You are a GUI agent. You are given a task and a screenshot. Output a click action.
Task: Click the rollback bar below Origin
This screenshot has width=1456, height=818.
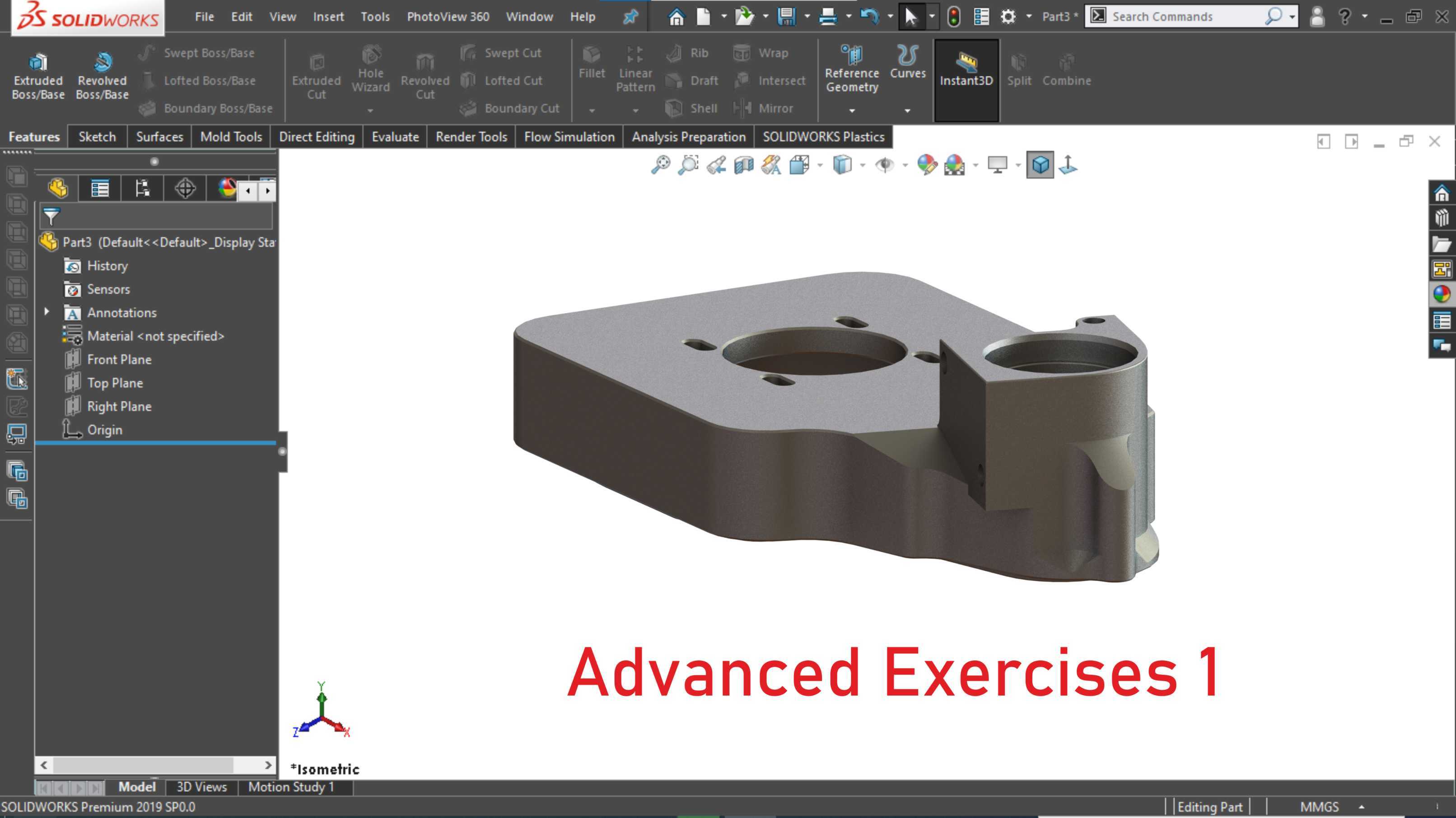(155, 443)
